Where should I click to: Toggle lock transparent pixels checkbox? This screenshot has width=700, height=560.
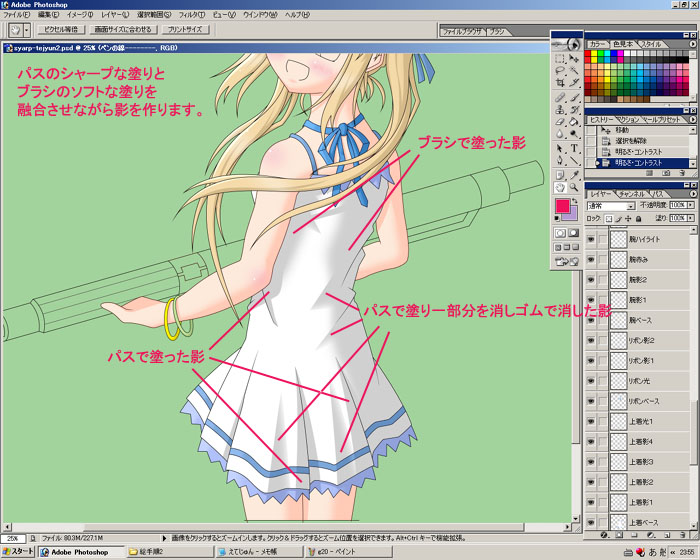click(608, 219)
